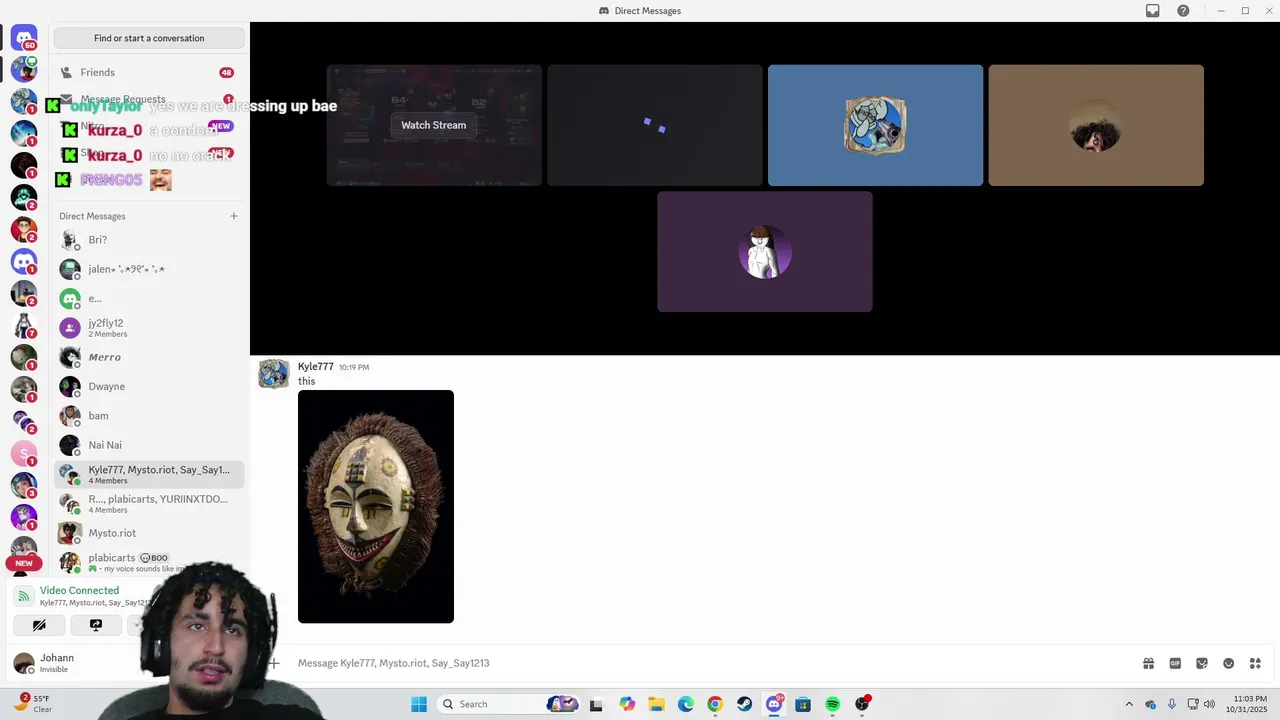The height and width of the screenshot is (720, 1280).
Task: Expand the system tray hidden icons chevron
Action: (1129, 704)
